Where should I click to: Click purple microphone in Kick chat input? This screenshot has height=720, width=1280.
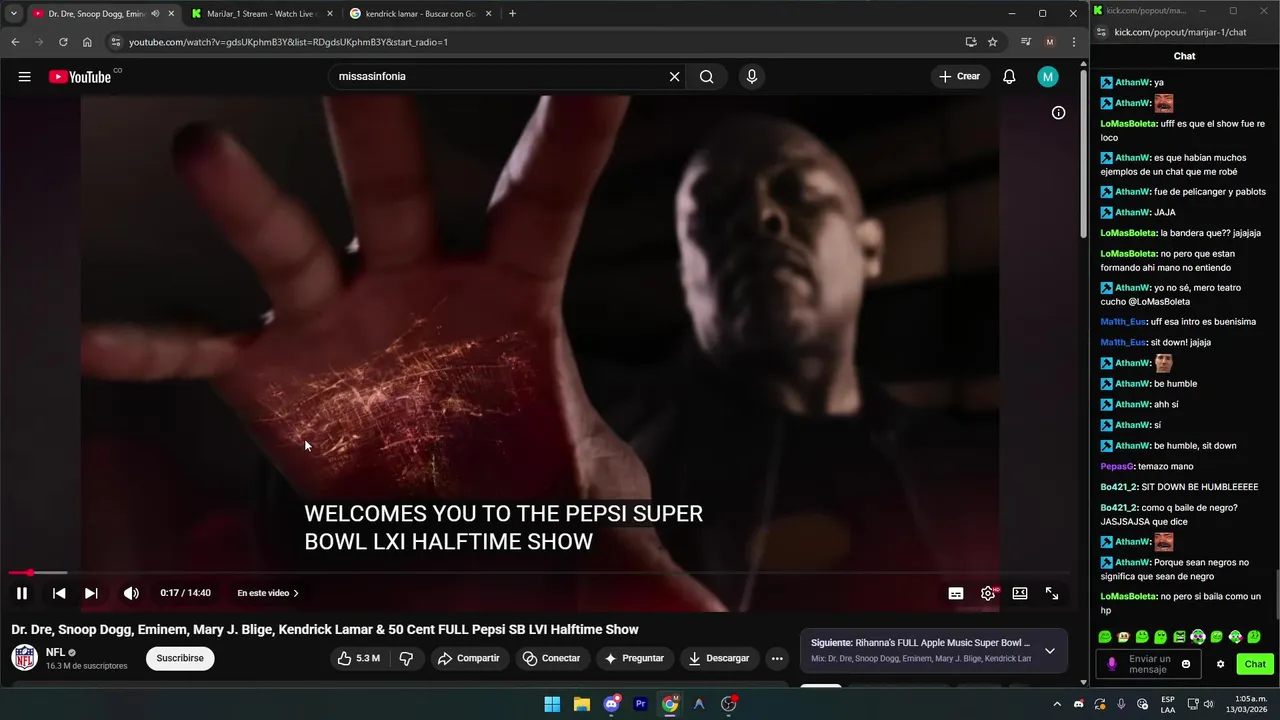click(1111, 664)
